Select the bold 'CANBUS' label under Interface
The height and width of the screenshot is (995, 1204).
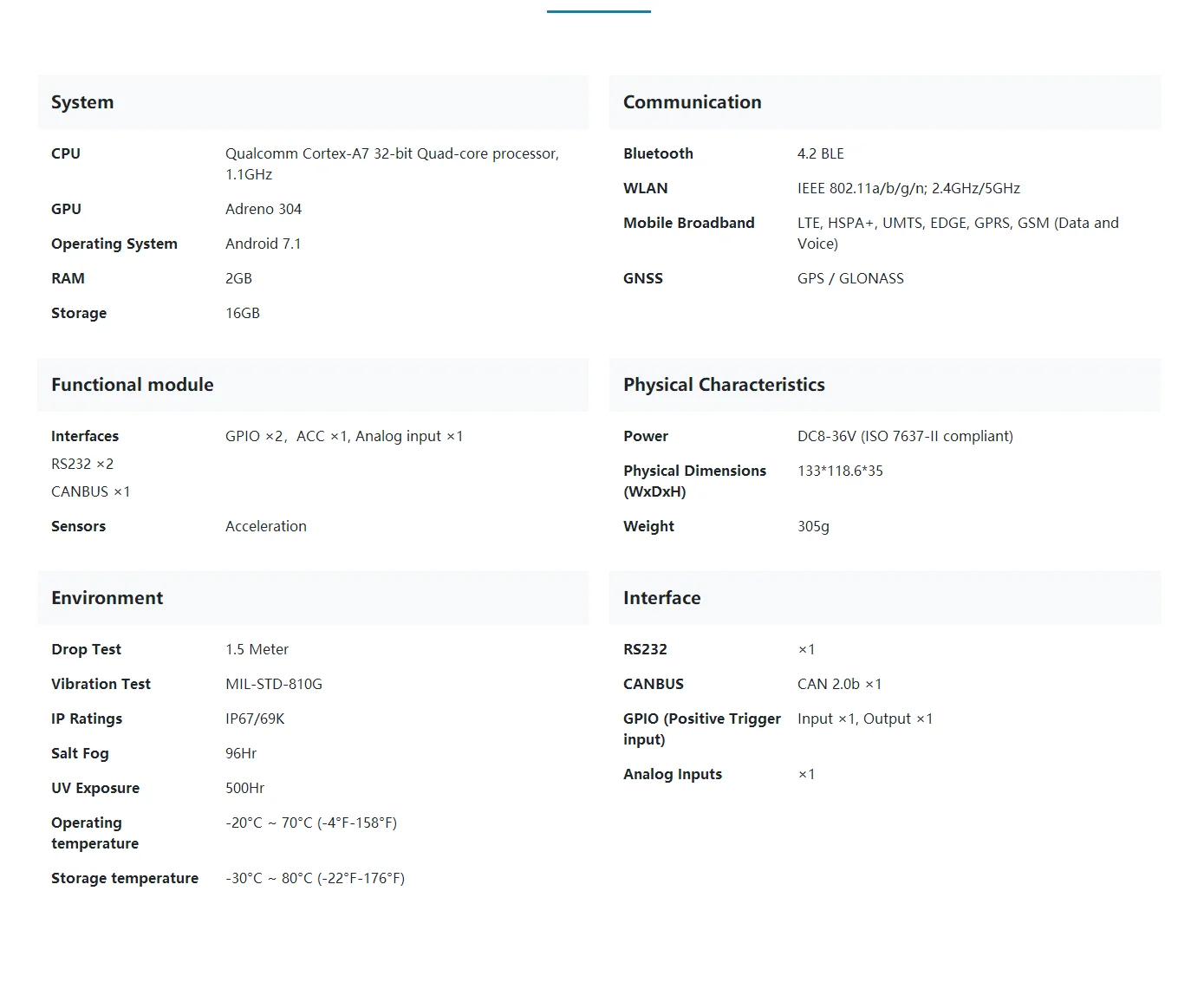point(654,684)
